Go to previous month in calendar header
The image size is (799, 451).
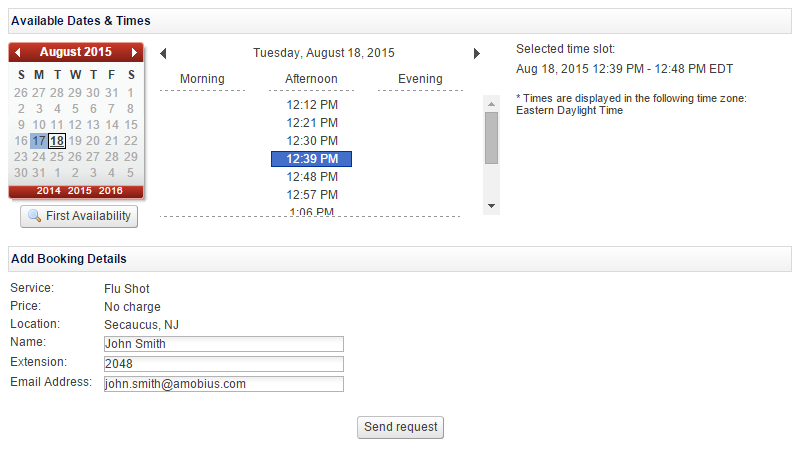pyautogui.click(x=18, y=52)
